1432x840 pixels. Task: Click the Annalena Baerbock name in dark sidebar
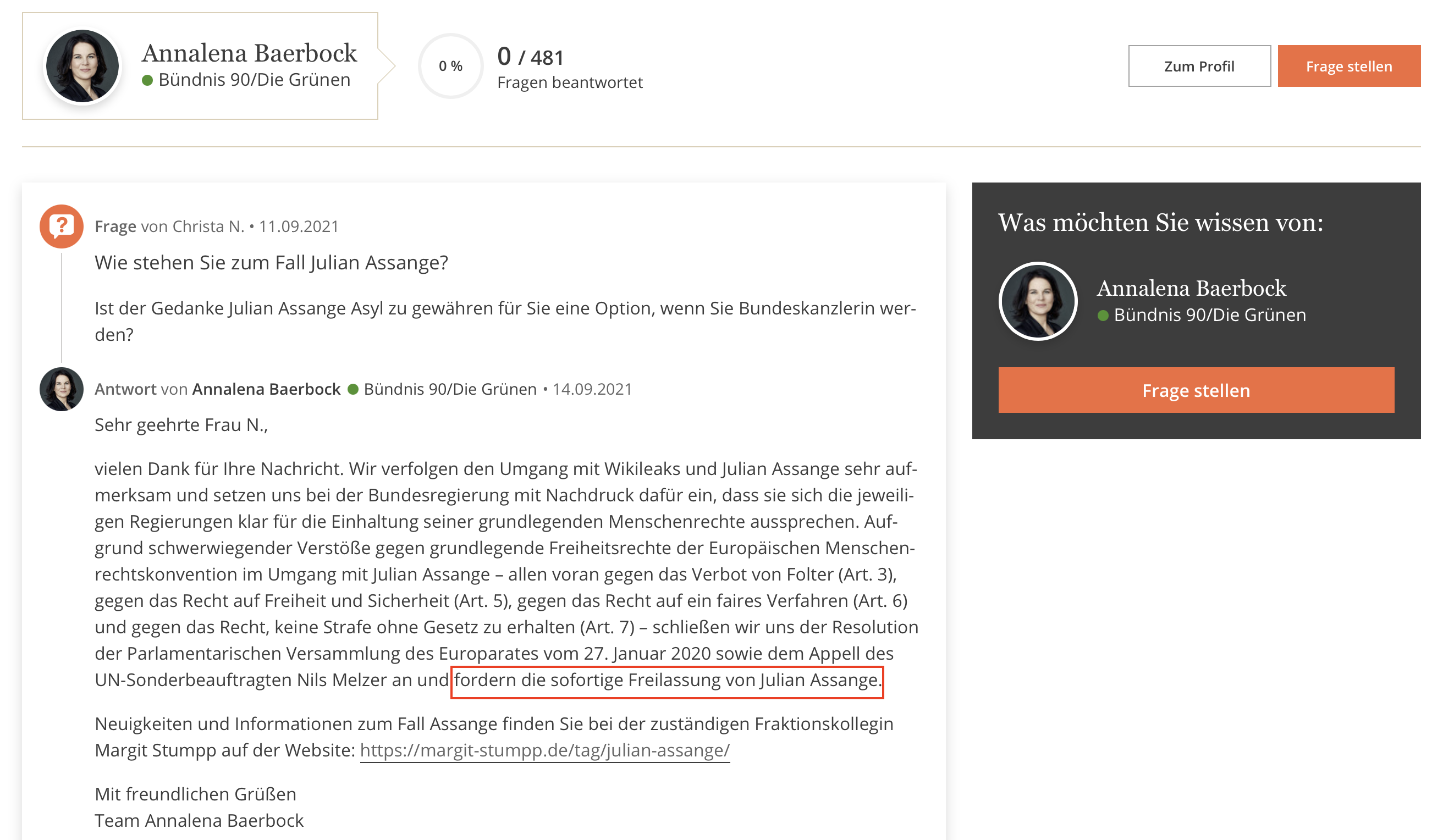click(1191, 288)
